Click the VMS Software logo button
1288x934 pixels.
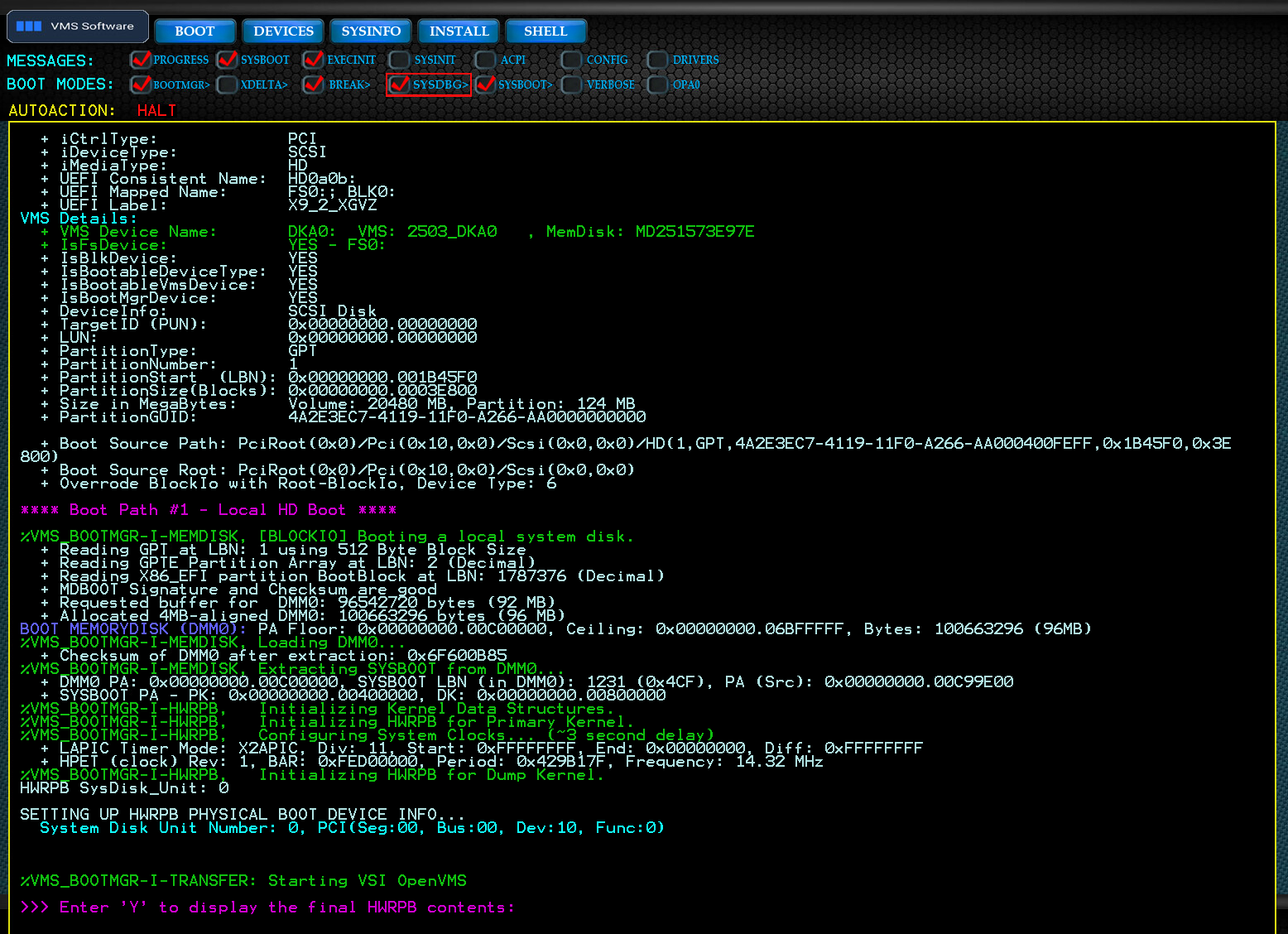pos(78,26)
